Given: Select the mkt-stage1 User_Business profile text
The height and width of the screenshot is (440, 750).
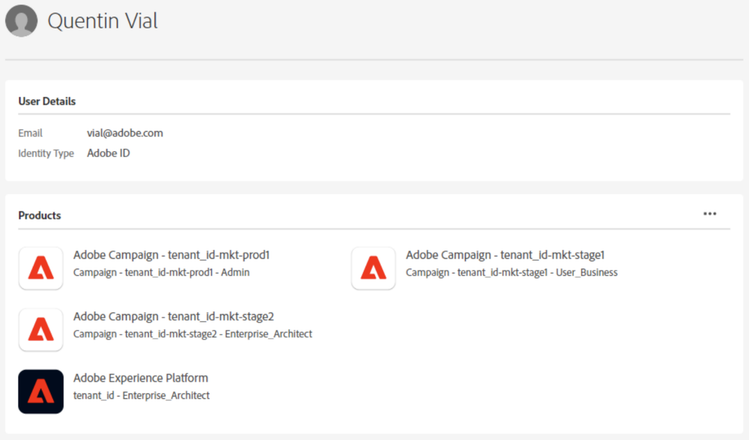Looking at the screenshot, I should click(x=511, y=272).
